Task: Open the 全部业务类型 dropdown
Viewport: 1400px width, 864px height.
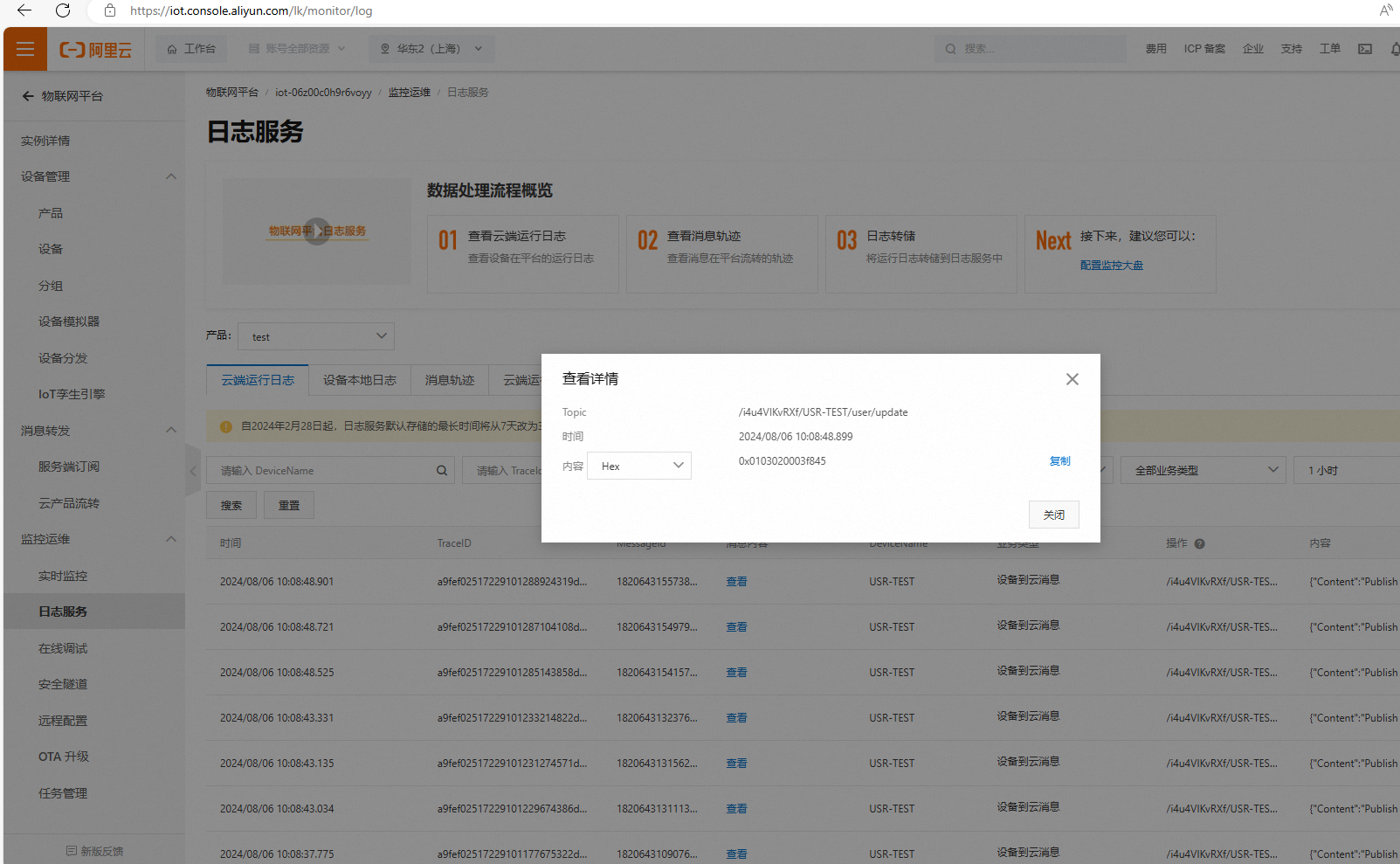Action: pyautogui.click(x=1203, y=471)
